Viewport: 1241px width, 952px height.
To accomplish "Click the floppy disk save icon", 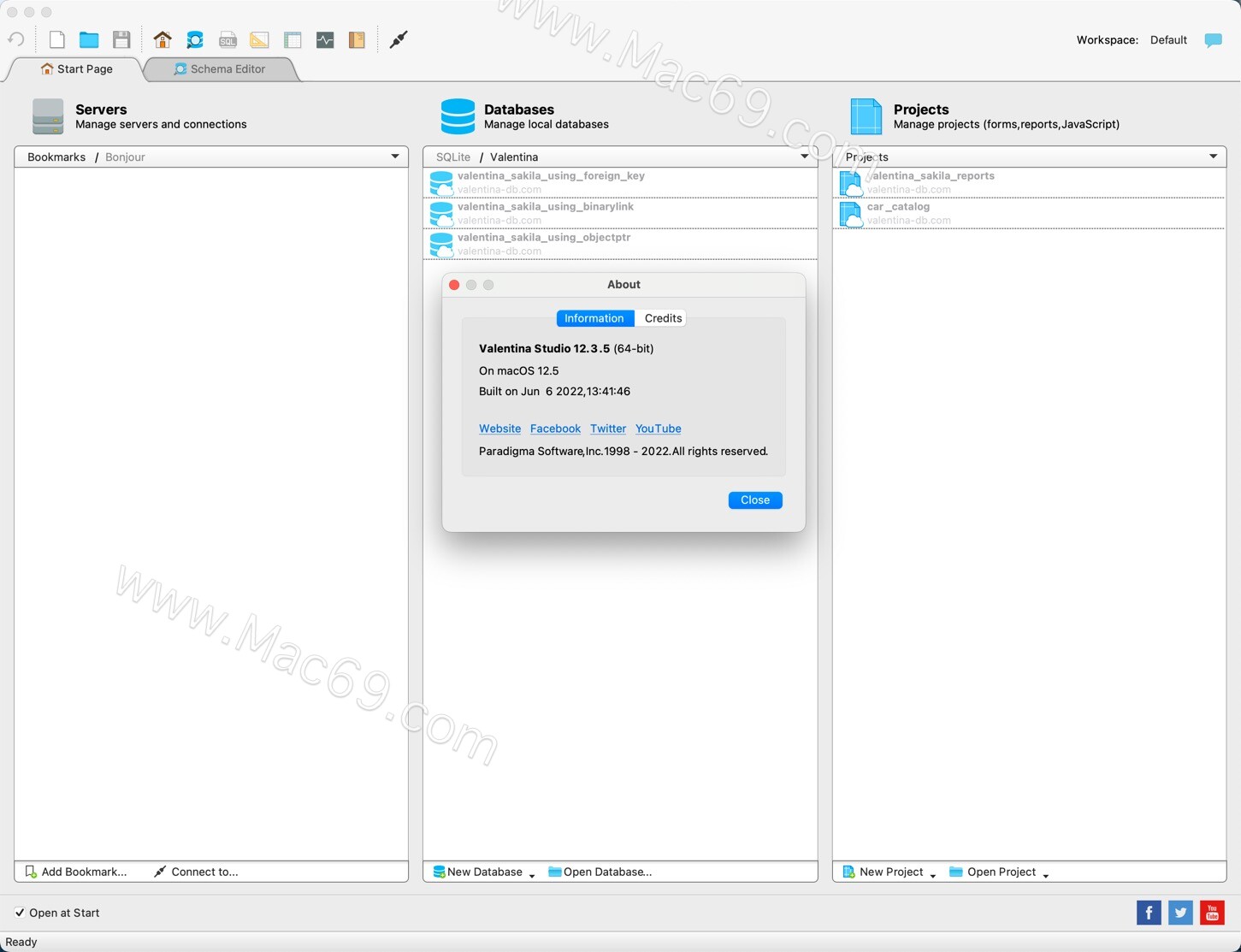I will coord(121,39).
